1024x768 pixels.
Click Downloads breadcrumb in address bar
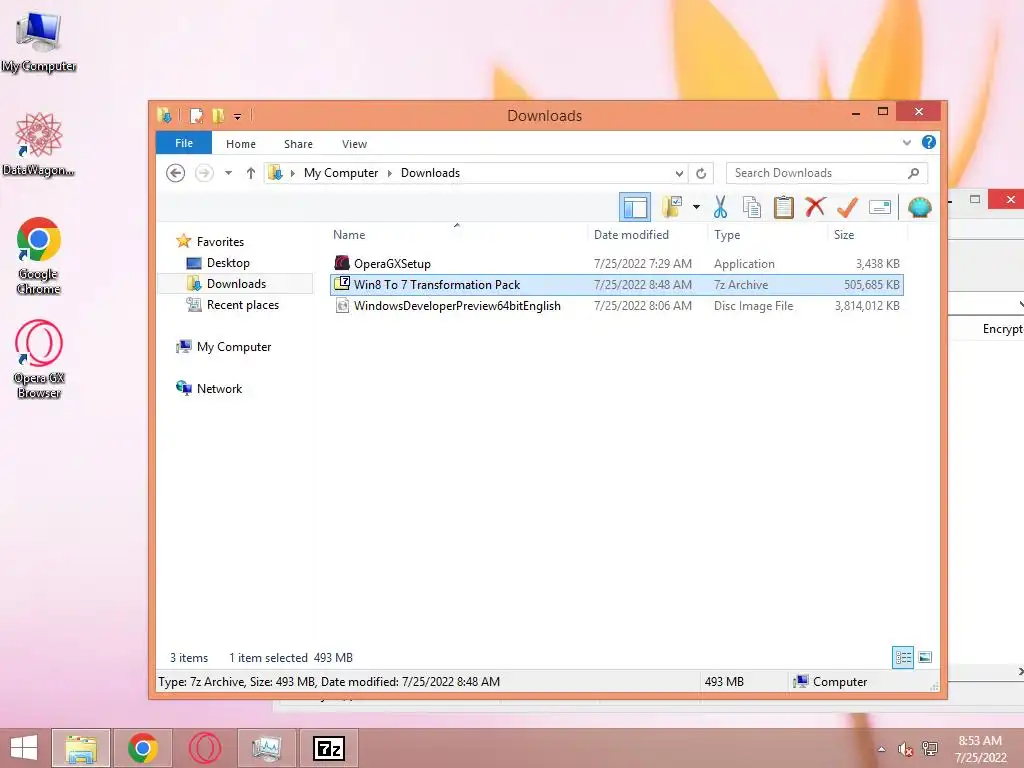[430, 173]
